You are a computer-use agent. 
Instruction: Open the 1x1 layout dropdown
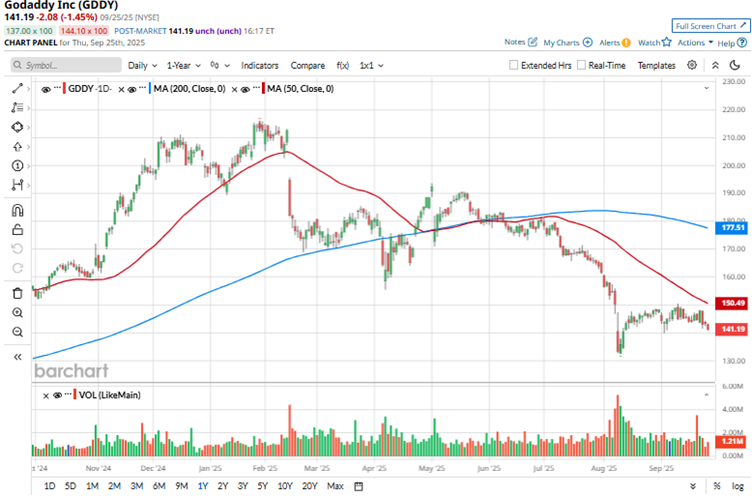click(372, 65)
